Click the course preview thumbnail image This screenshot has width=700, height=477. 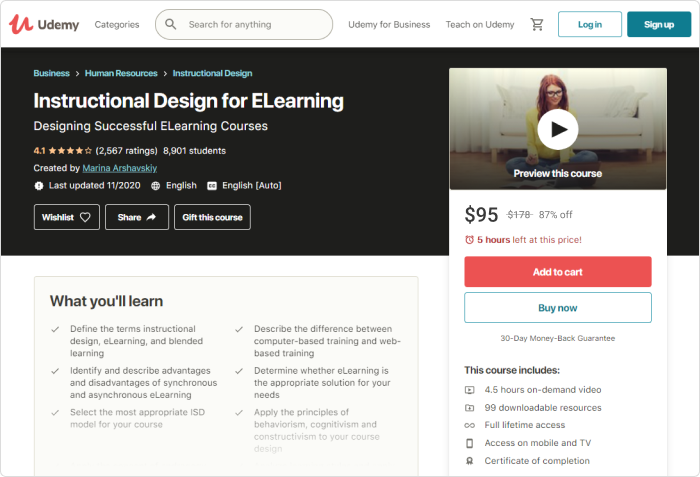pyautogui.click(x=558, y=129)
